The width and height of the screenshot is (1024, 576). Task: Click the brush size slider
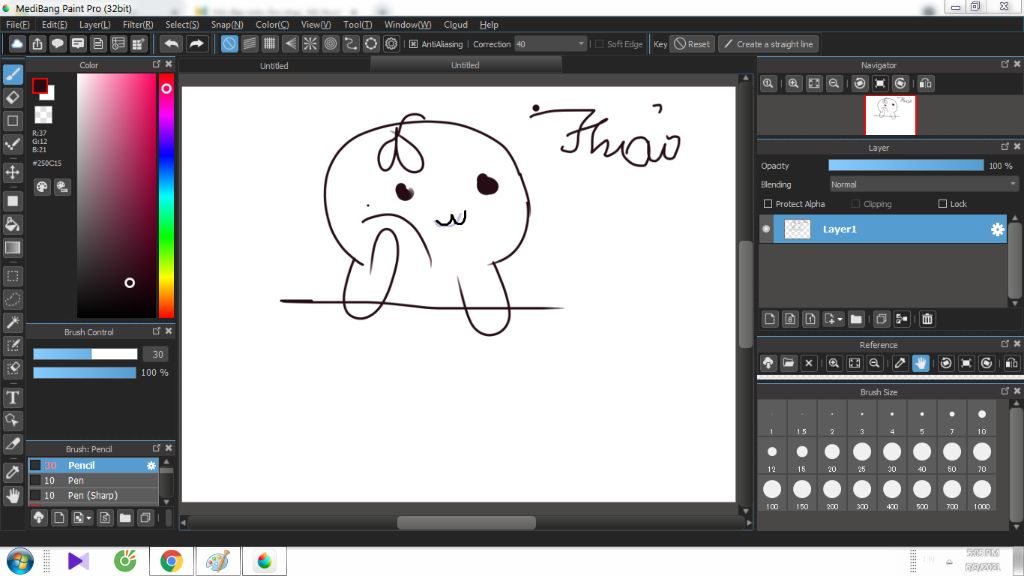[86, 354]
